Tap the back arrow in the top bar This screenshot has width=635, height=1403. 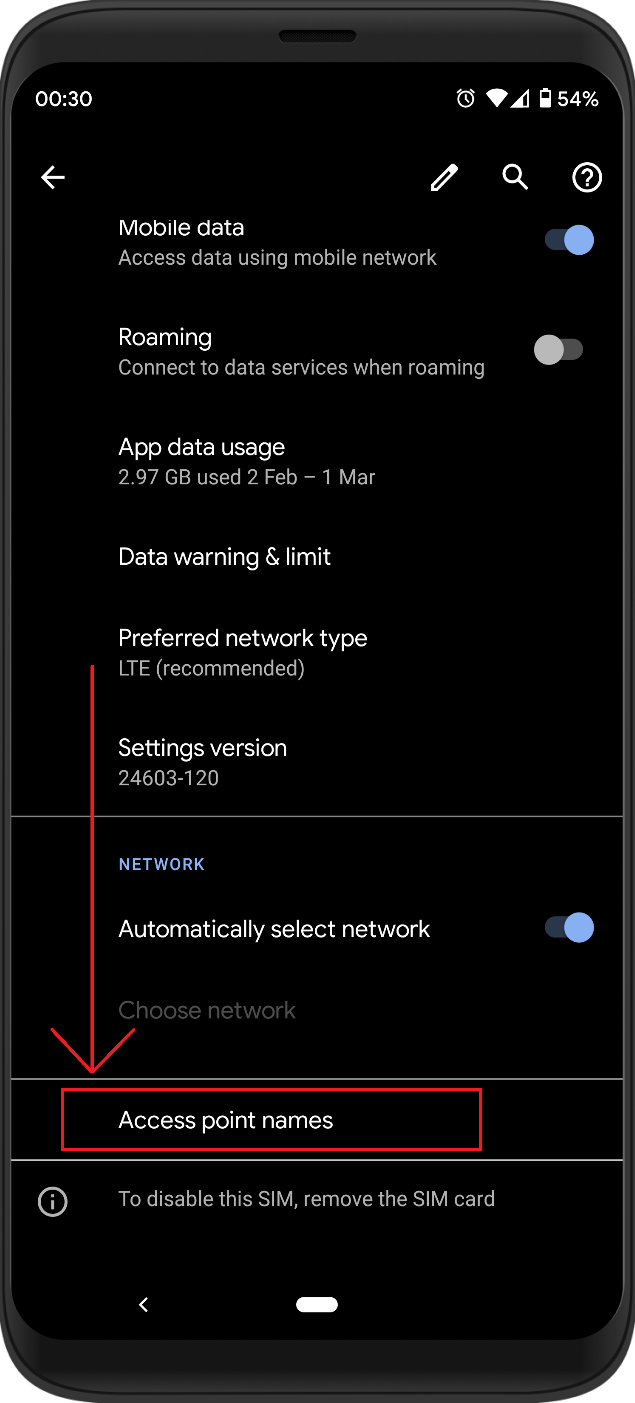(52, 178)
